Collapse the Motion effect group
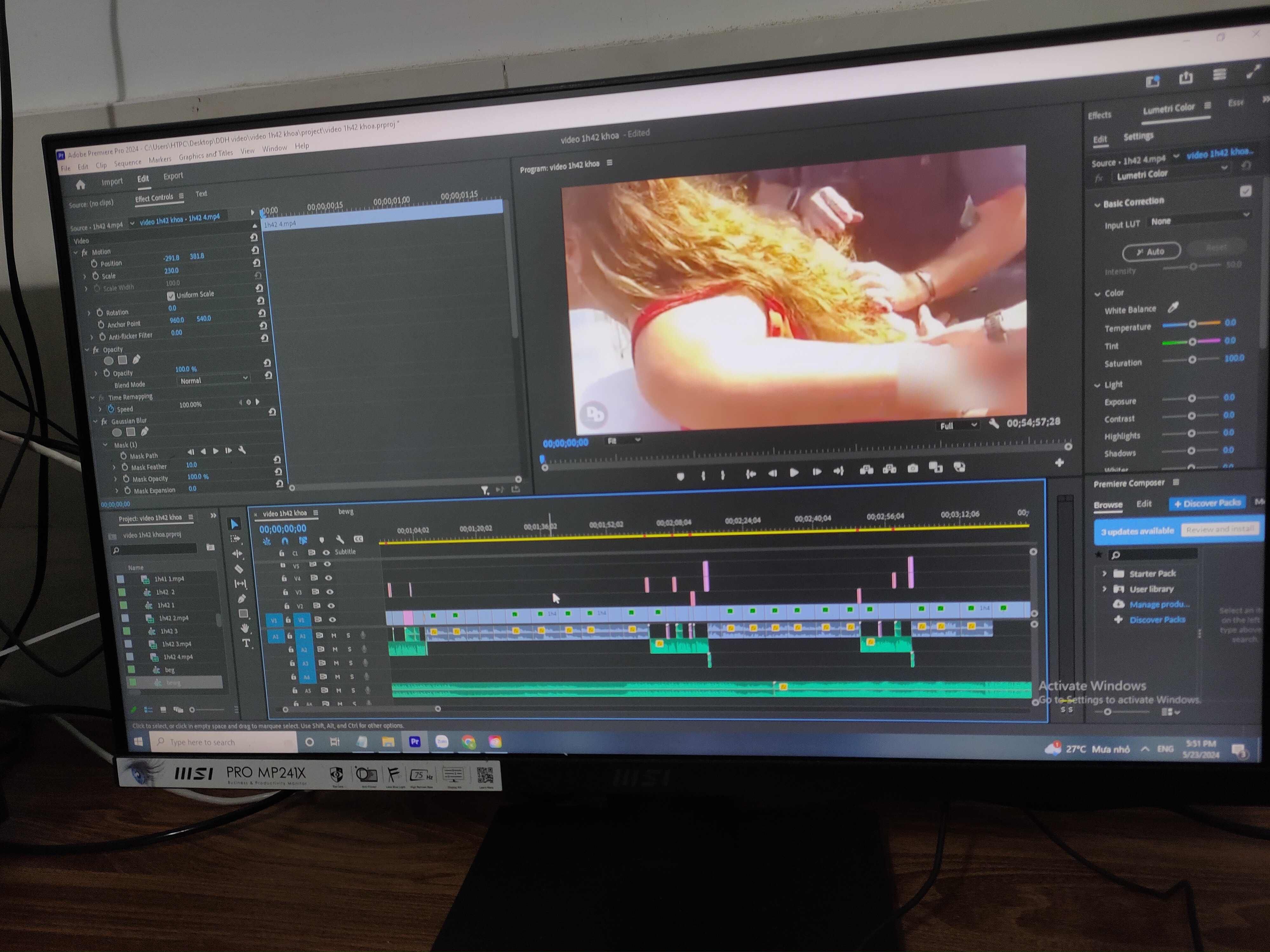 [76, 253]
